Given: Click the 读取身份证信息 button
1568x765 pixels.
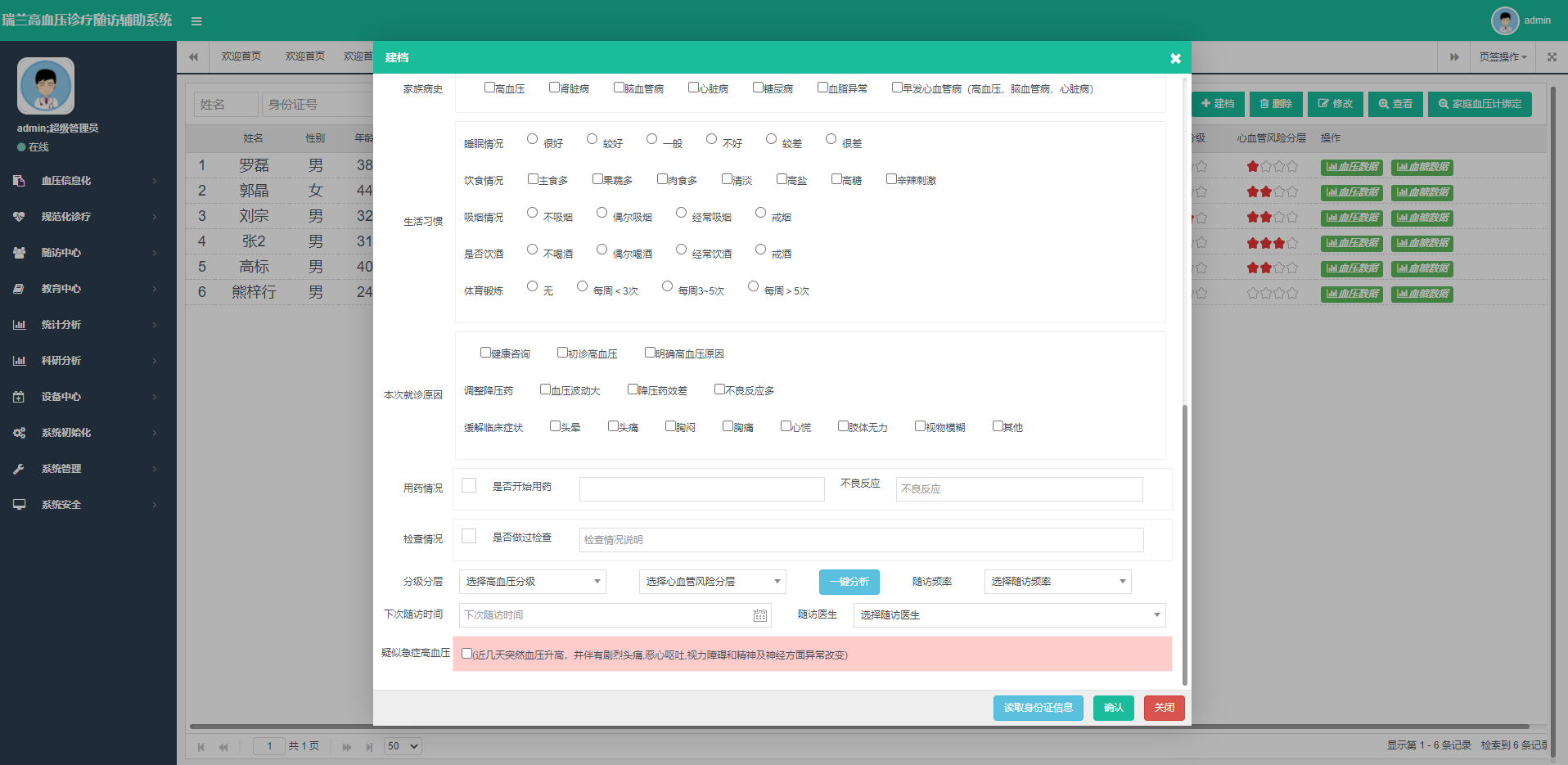Looking at the screenshot, I should click(1038, 708).
